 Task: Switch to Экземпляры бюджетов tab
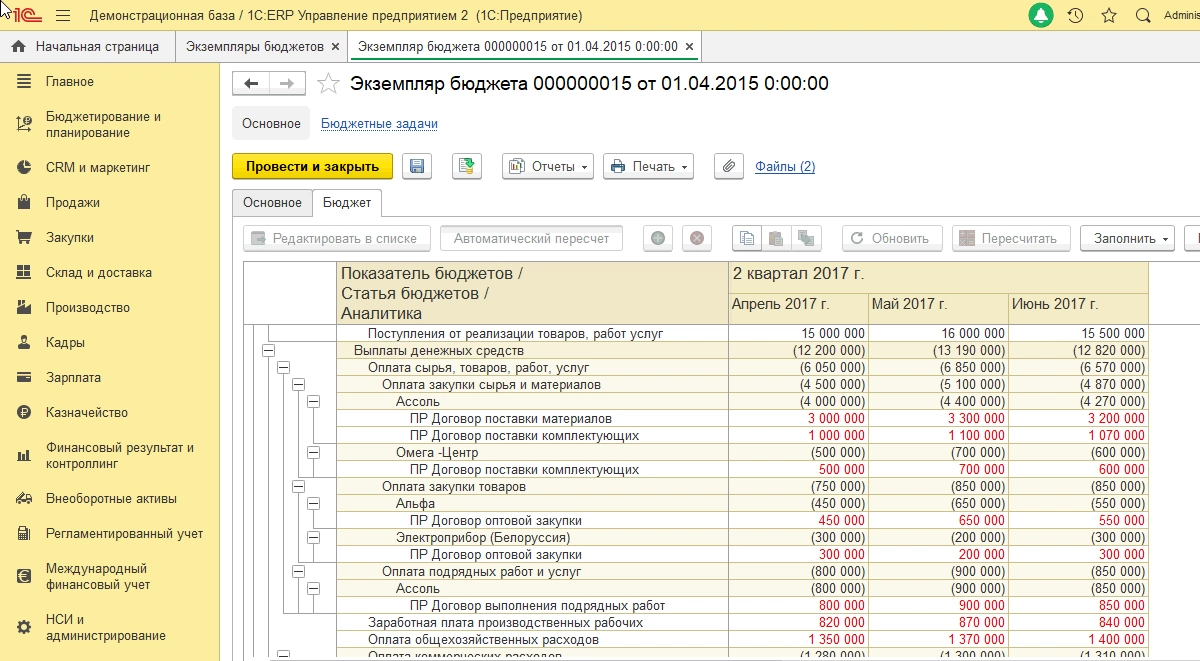coord(257,47)
